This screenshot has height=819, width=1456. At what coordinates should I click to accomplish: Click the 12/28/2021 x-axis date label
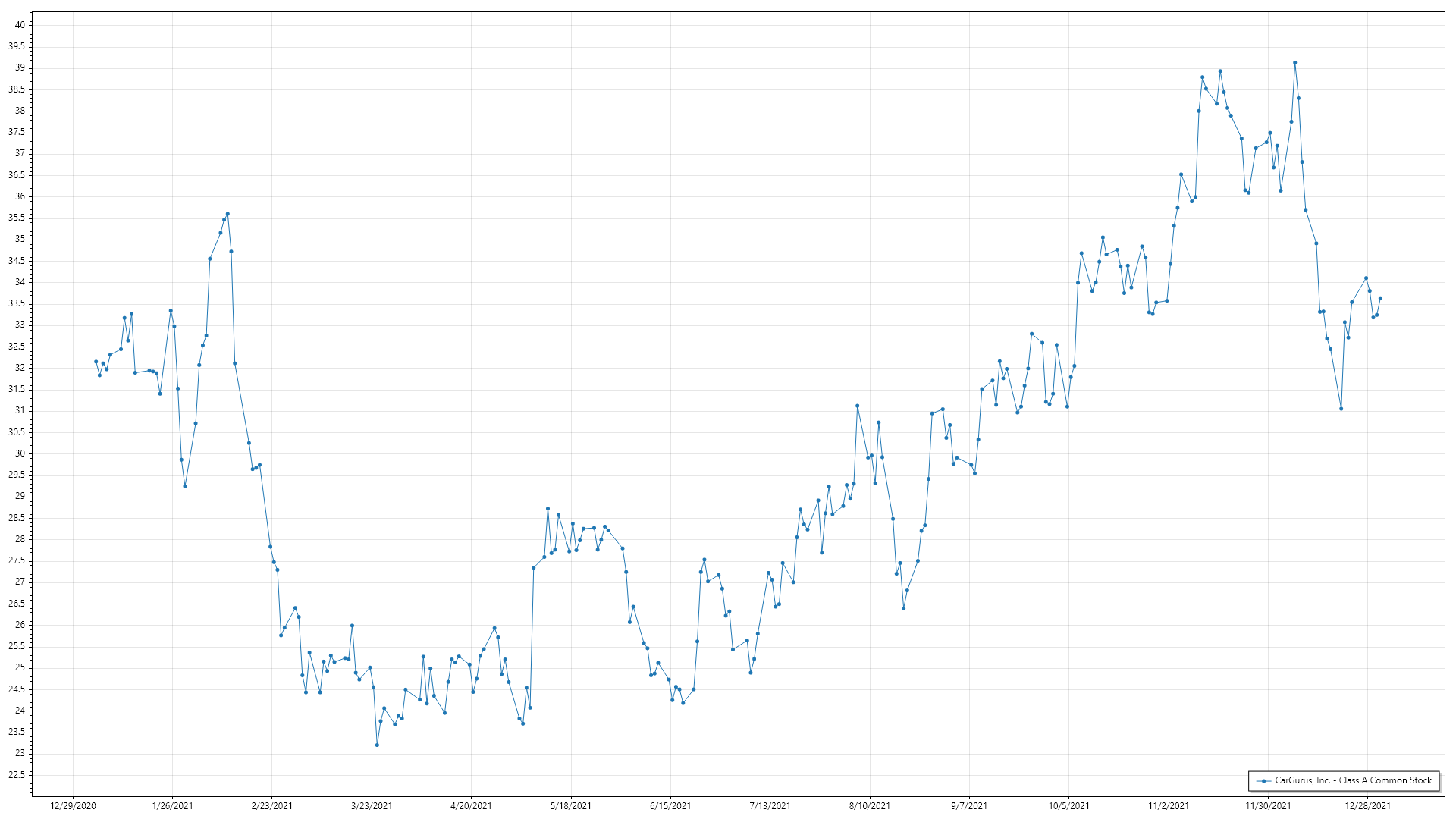[x=1368, y=805]
